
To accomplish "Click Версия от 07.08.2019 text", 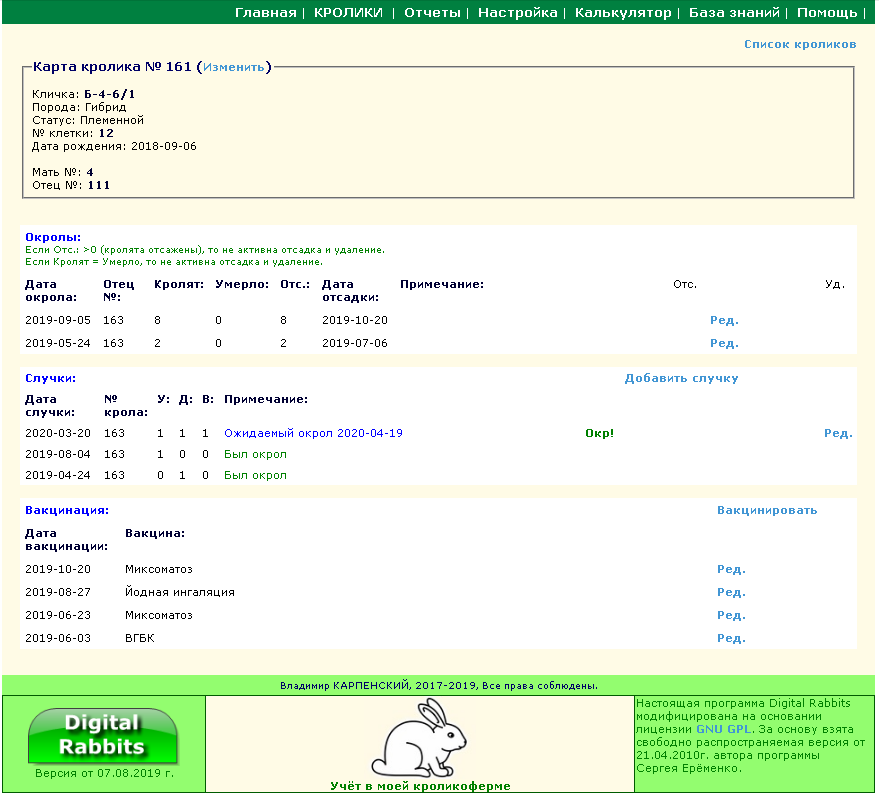I will tap(104, 773).
